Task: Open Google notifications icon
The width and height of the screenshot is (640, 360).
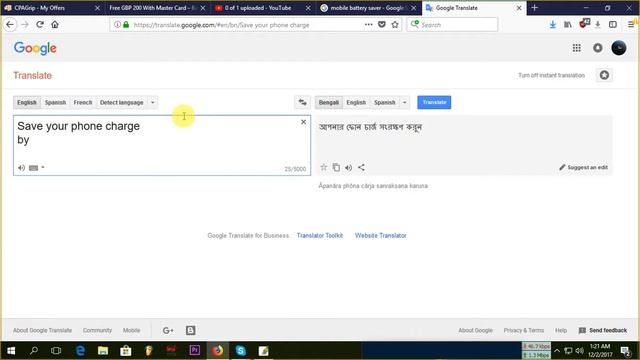Action: coord(598,48)
